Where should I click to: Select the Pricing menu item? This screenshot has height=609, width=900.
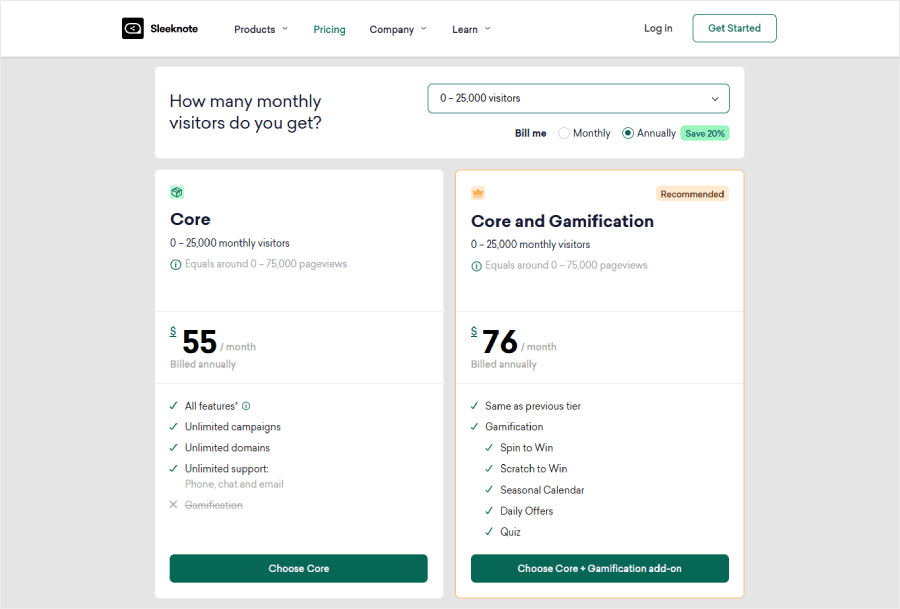coord(329,29)
